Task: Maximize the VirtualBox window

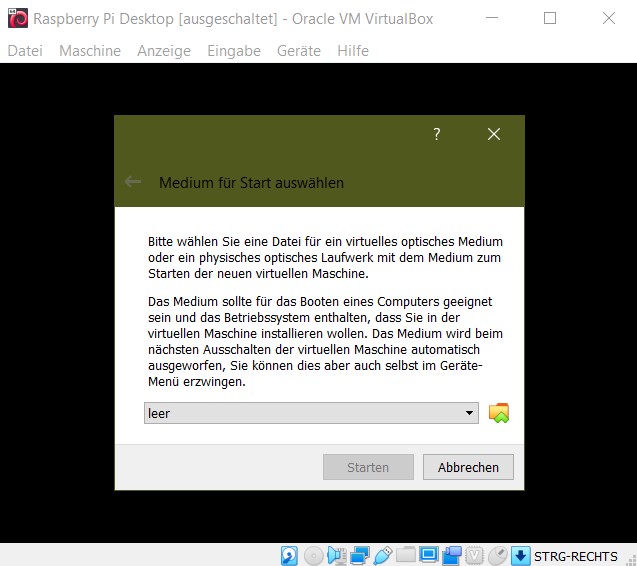Action: [x=550, y=18]
